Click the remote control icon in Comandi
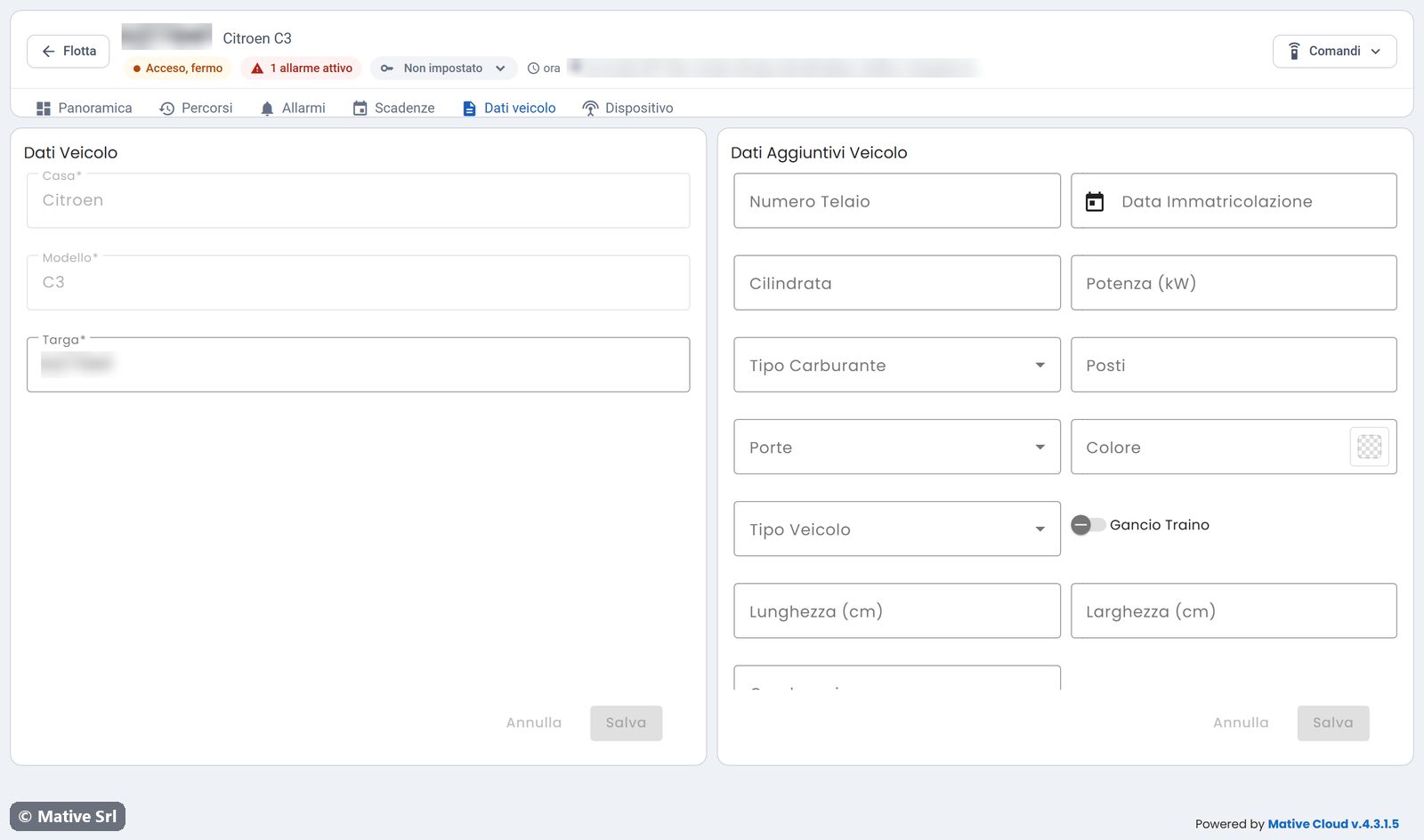Viewport: 1424px width, 840px height. [1294, 52]
